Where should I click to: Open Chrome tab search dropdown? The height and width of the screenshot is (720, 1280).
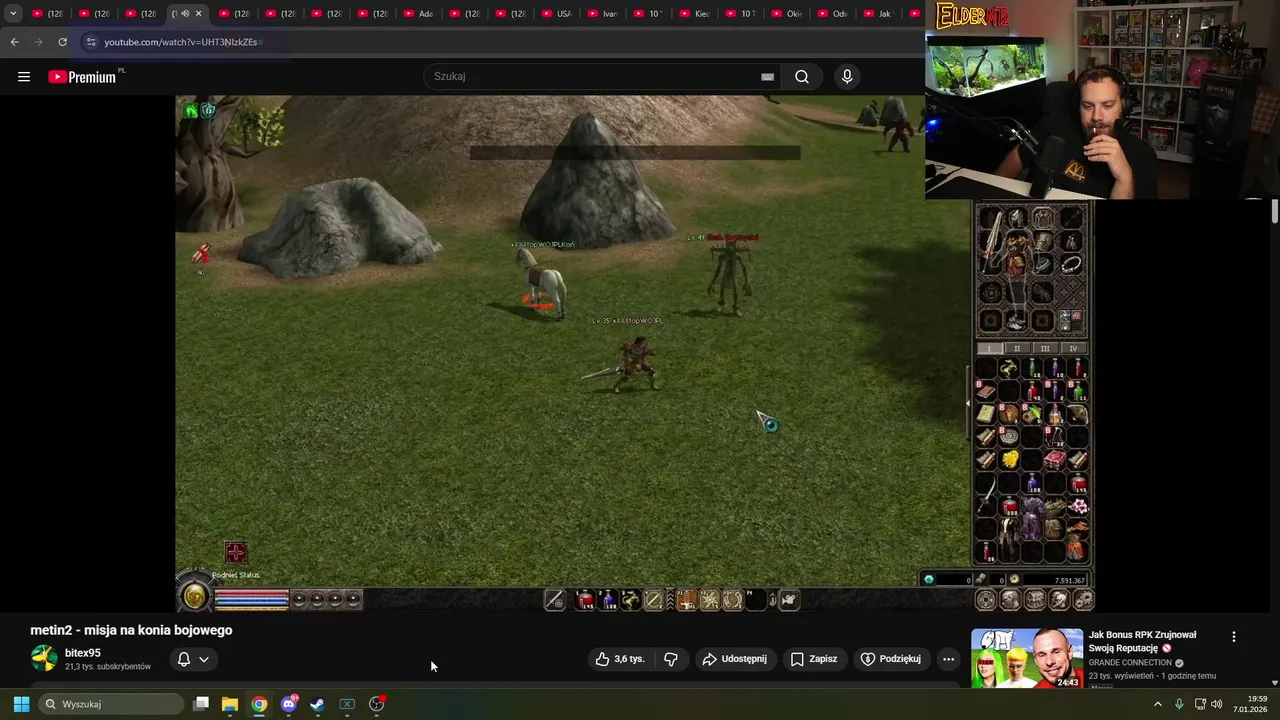coord(13,14)
